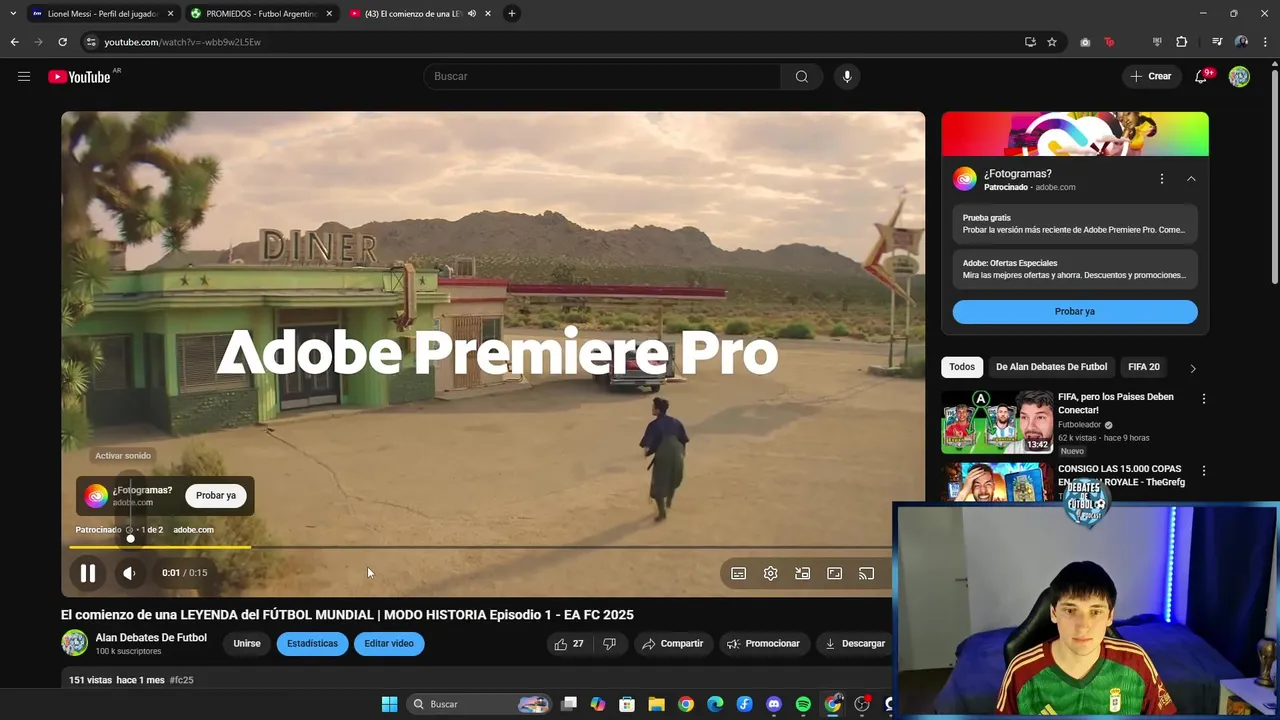Click Editar video button
The width and height of the screenshot is (1280, 720).
coord(389,644)
